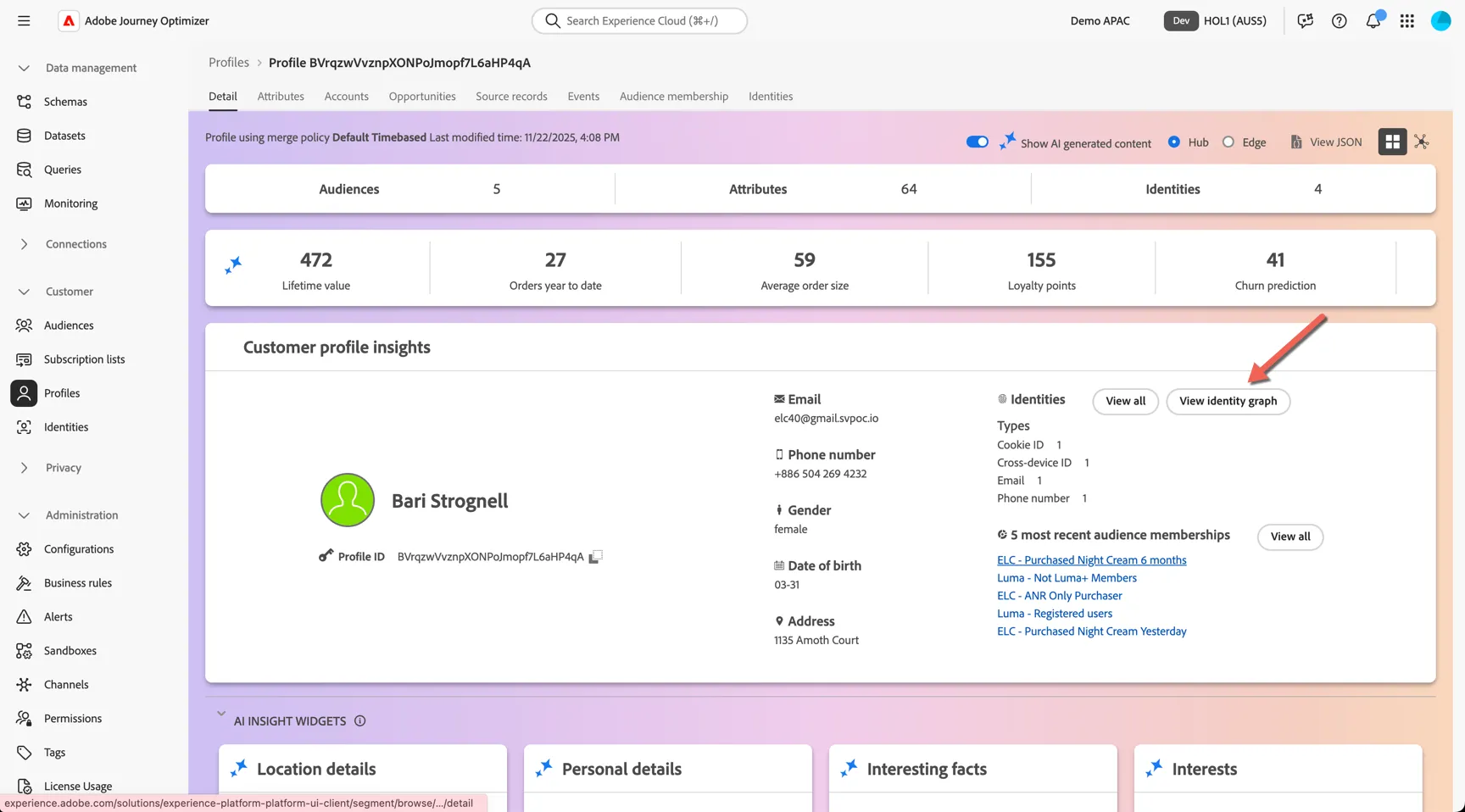The image size is (1465, 812).
Task: Collapse the Administration section
Action: click(x=24, y=515)
